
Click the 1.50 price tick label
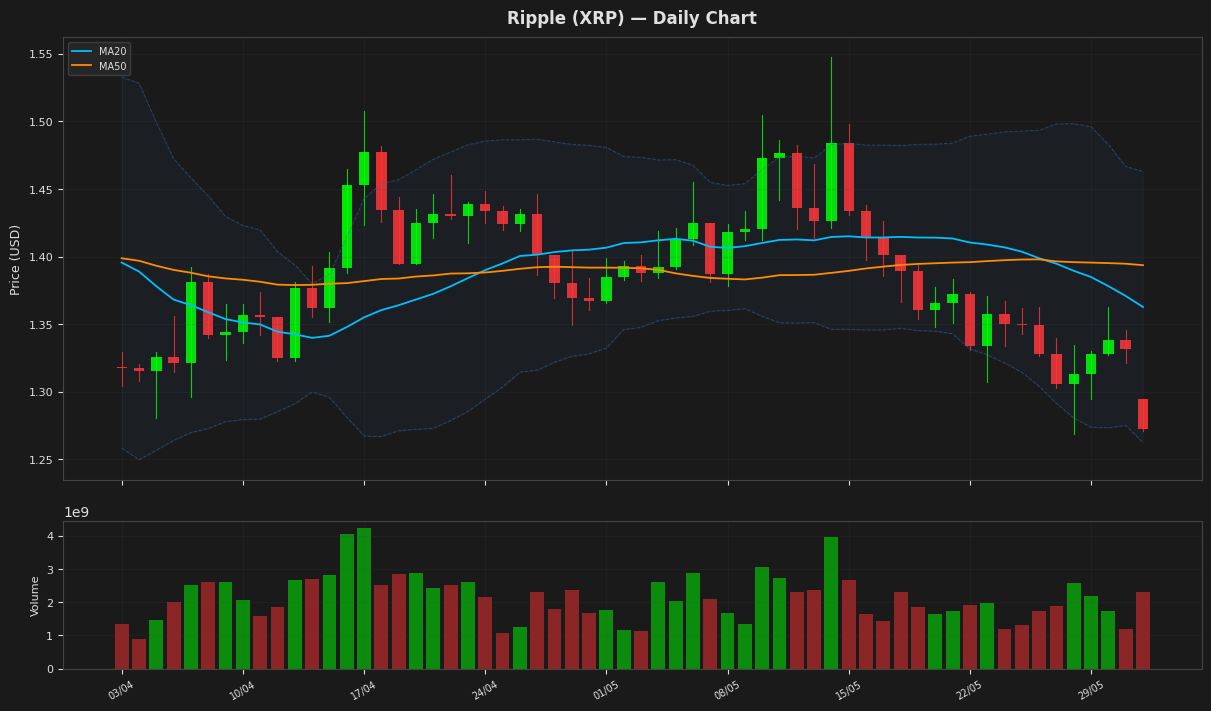(43, 122)
